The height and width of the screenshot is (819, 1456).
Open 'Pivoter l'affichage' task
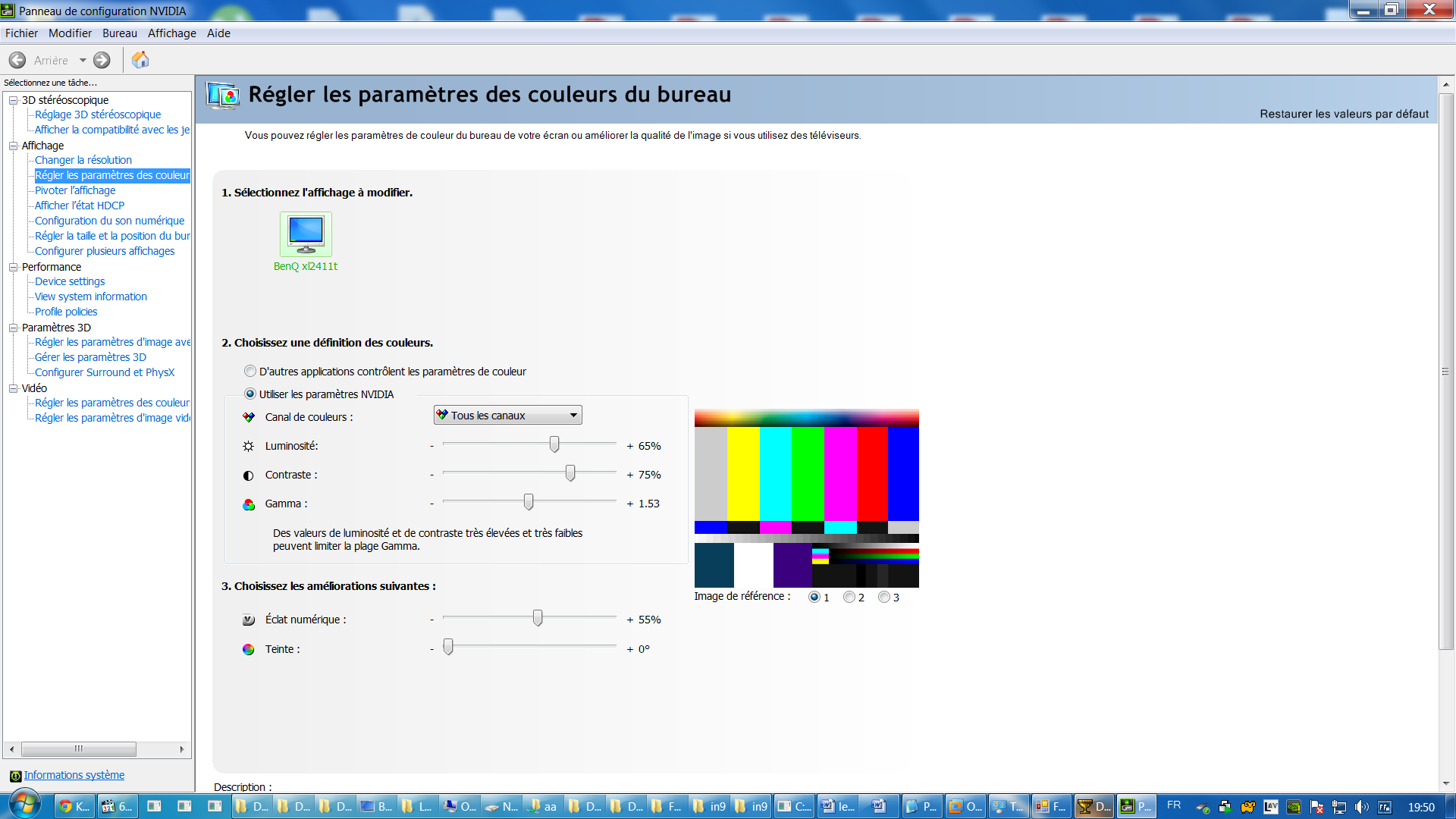tap(75, 190)
